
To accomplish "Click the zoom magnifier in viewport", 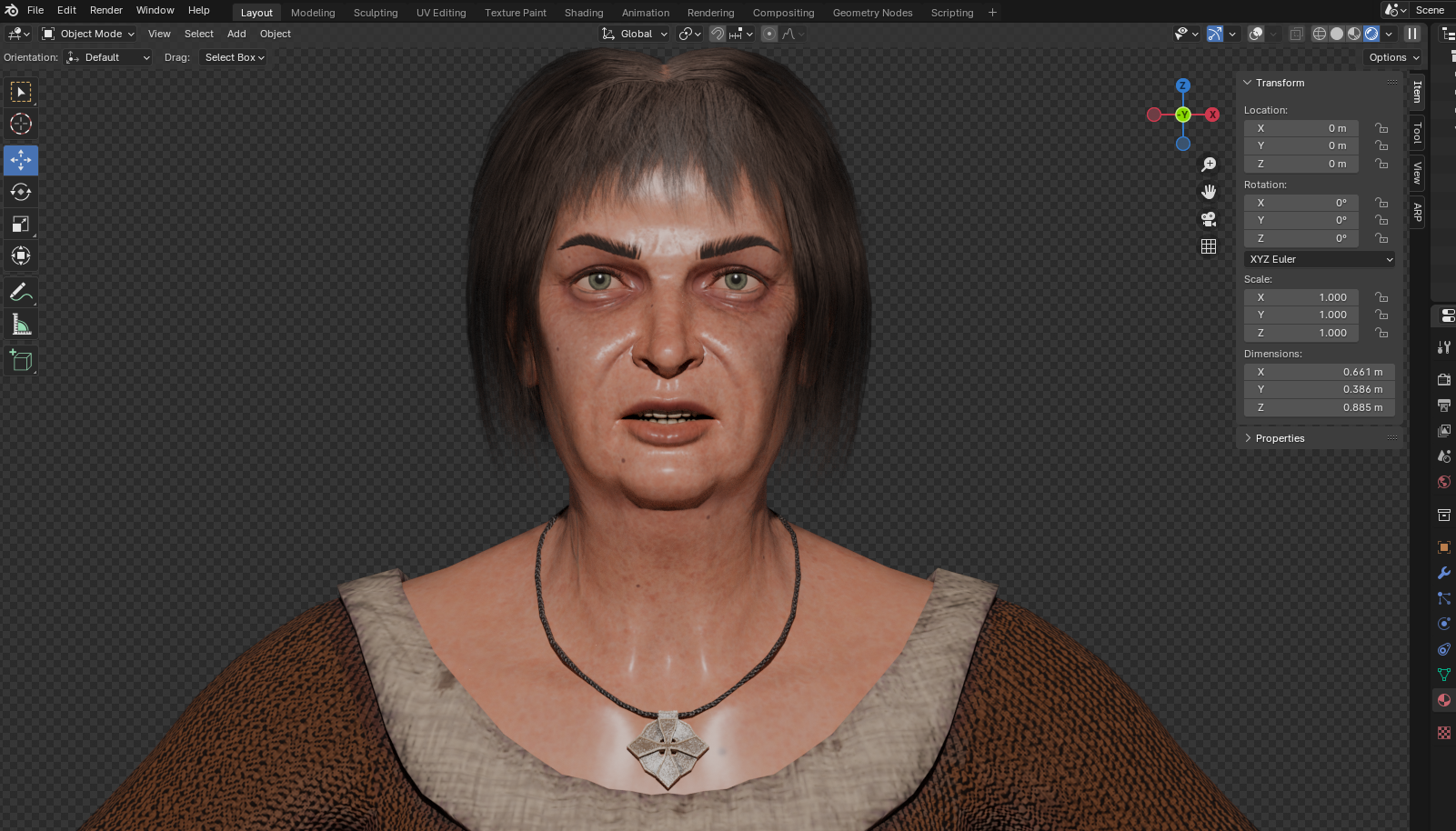I will point(1209,165).
